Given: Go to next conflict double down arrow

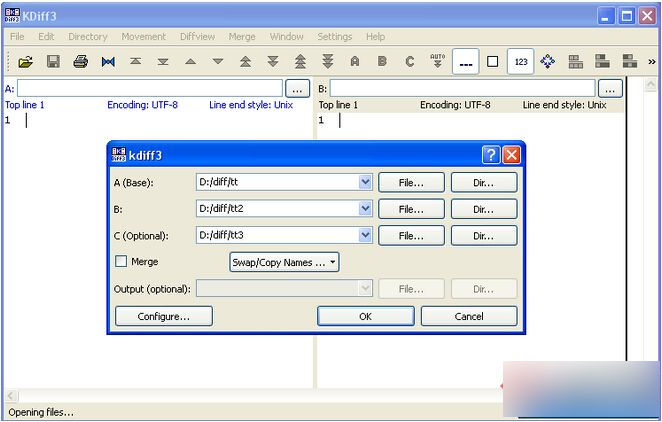Looking at the screenshot, I should [273, 62].
